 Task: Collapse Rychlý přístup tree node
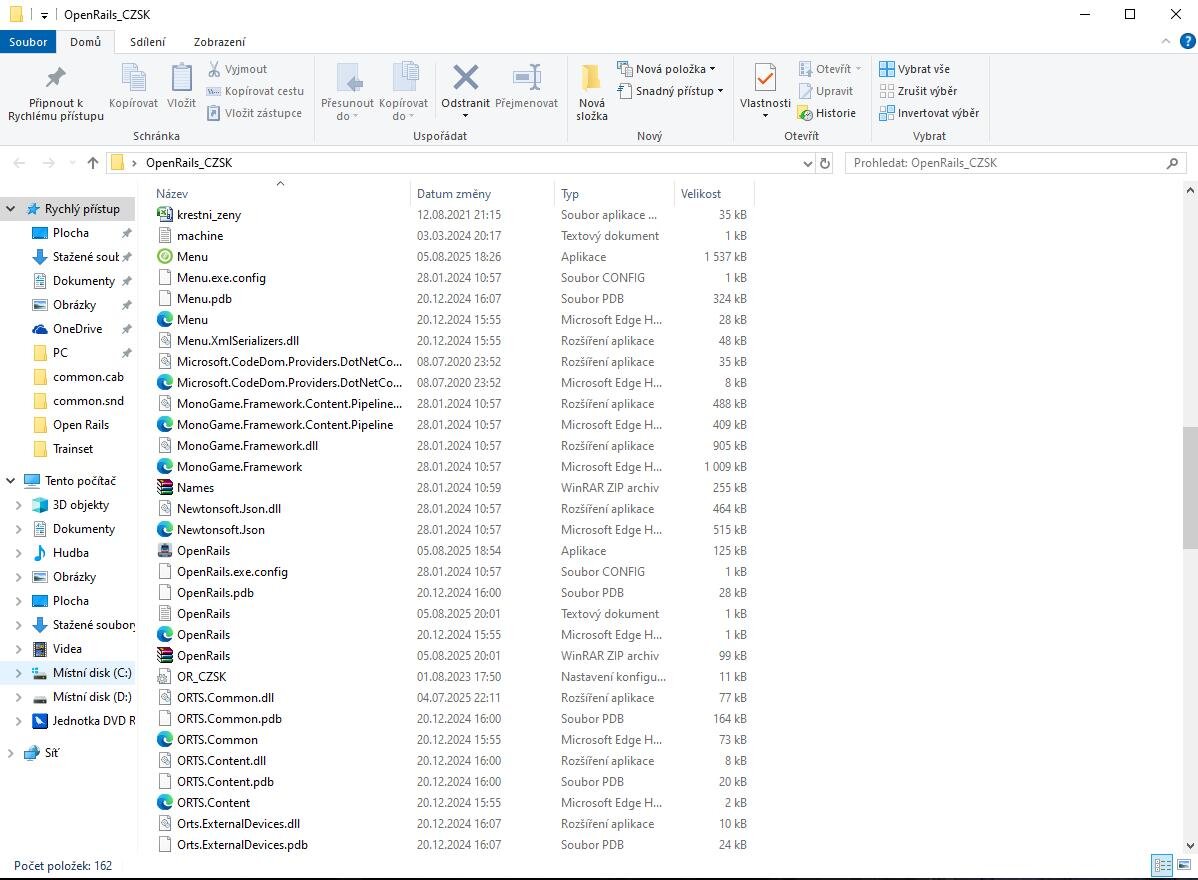[11, 209]
